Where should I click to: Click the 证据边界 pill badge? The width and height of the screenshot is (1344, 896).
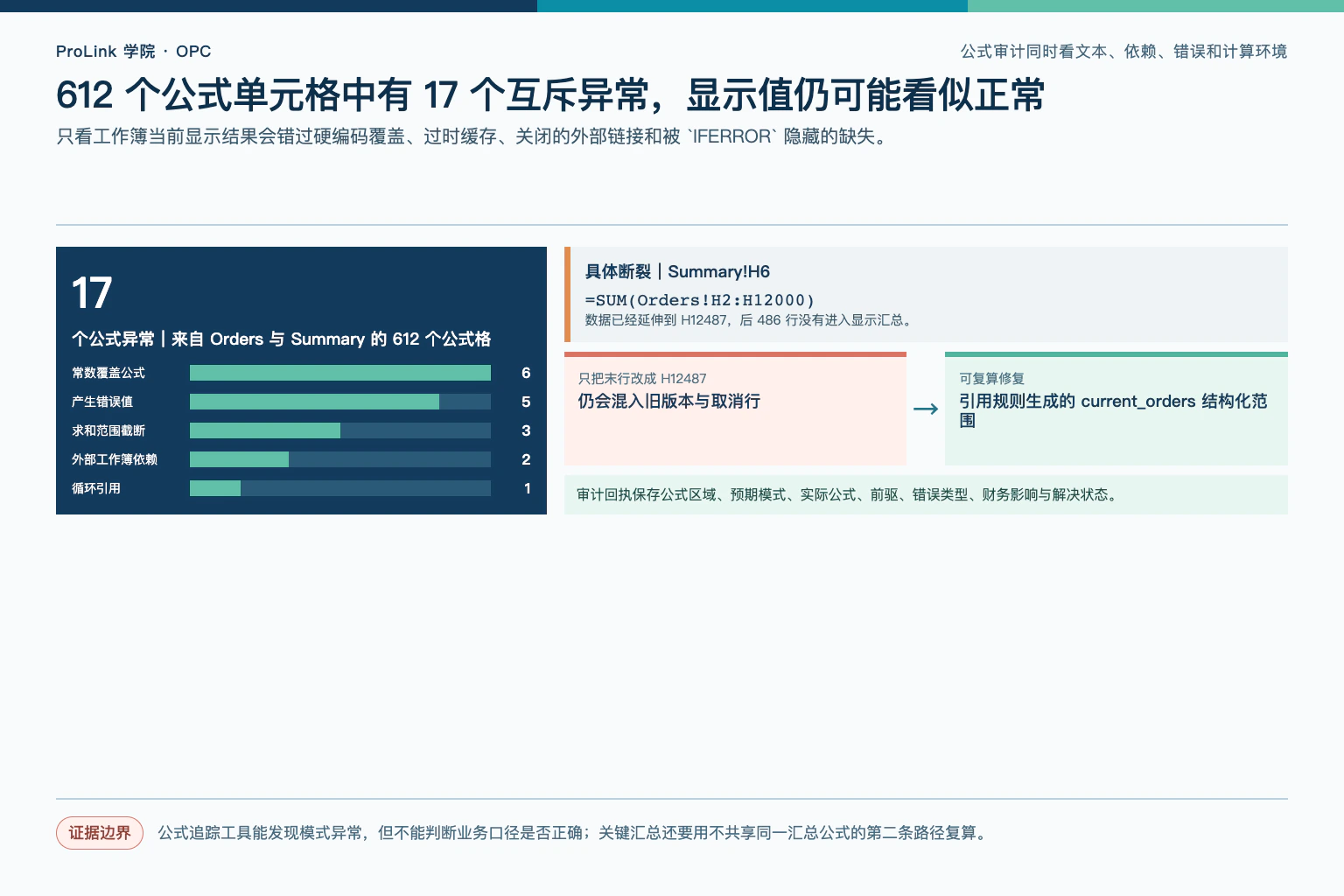click(100, 833)
